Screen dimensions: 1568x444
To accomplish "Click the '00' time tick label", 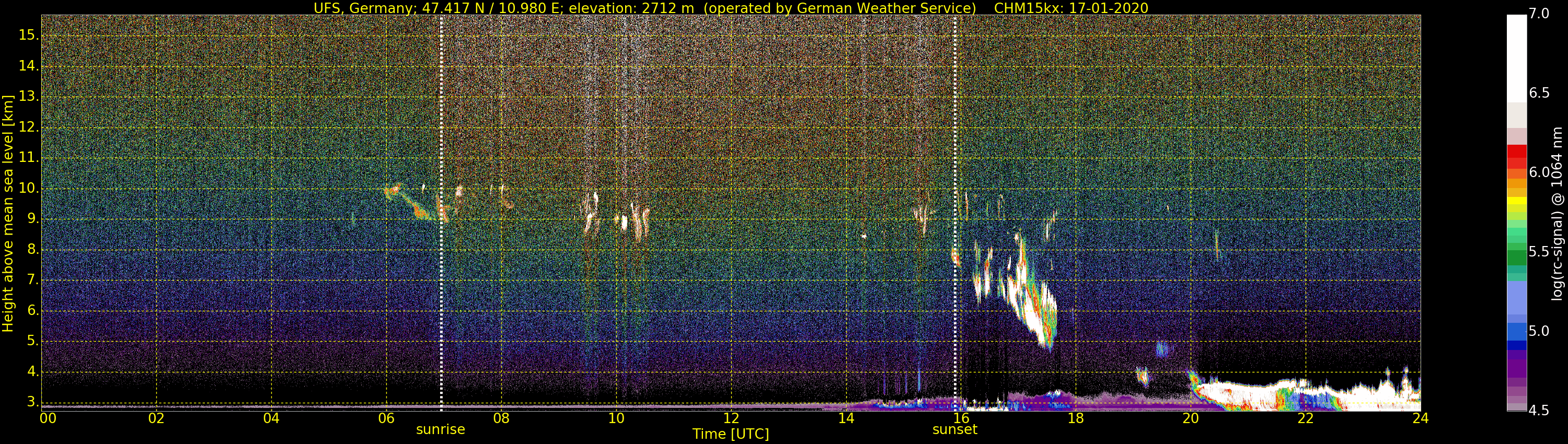I will point(48,418).
